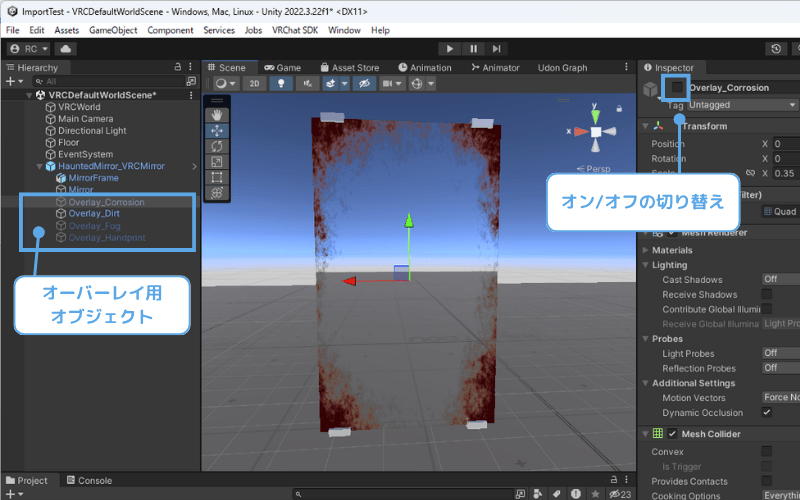Select Directional Light in Hierarchy
Screen dimensions: 800x500
pos(92,131)
